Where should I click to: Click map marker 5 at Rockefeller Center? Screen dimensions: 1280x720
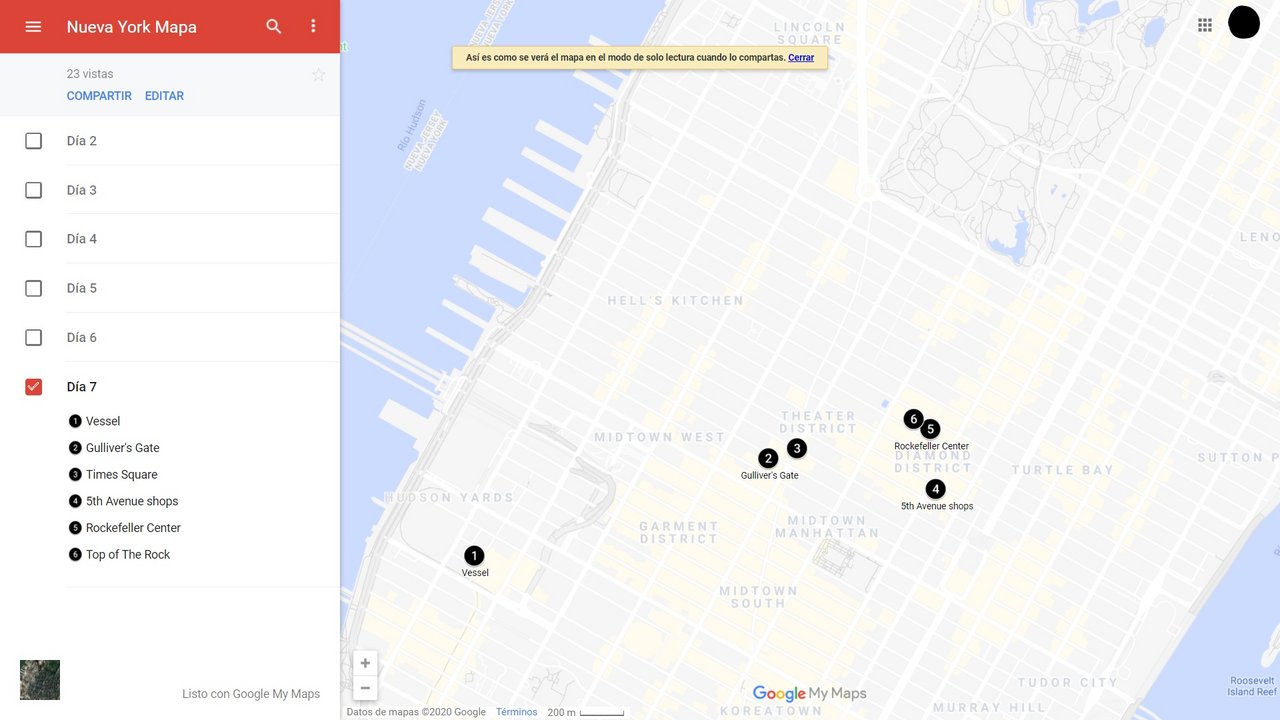(930, 429)
